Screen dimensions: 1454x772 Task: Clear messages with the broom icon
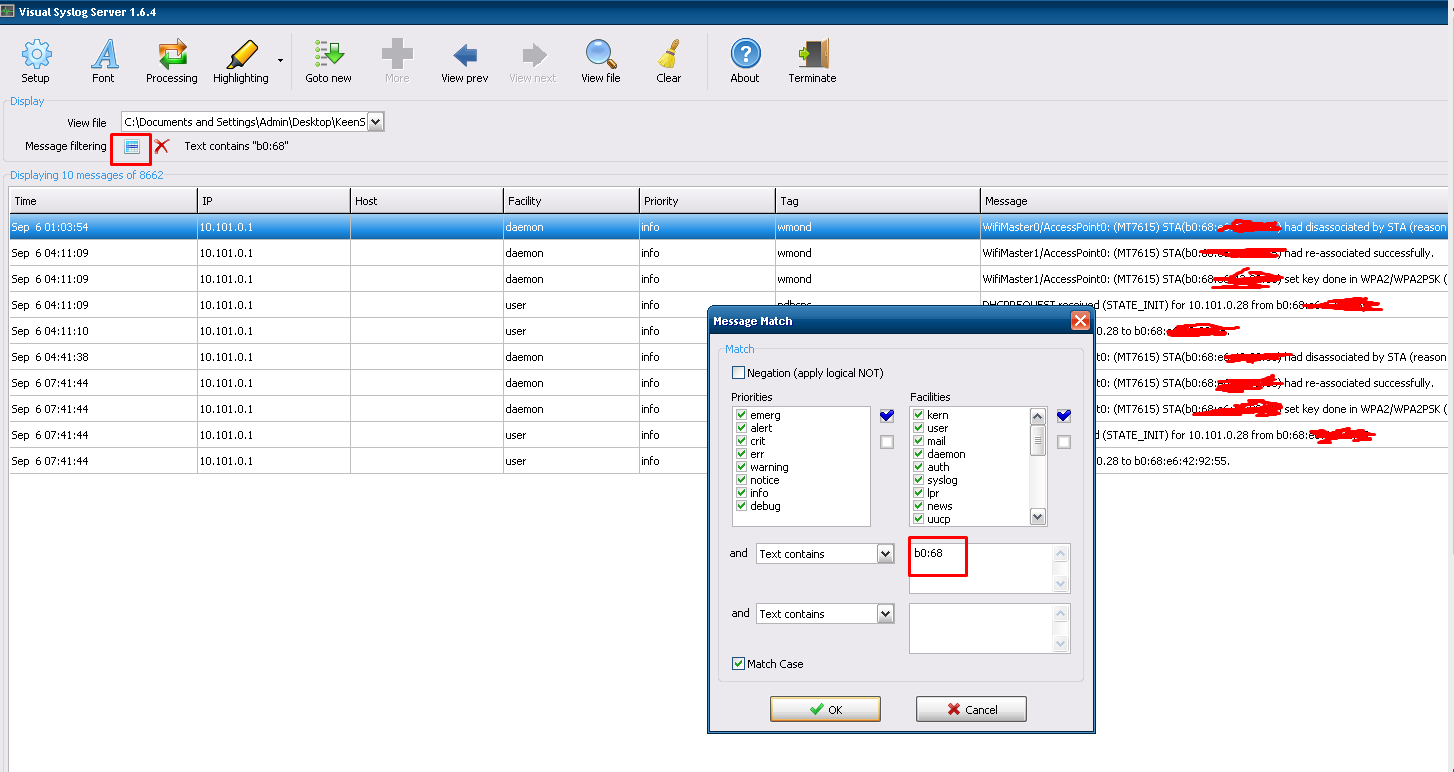coord(668,61)
